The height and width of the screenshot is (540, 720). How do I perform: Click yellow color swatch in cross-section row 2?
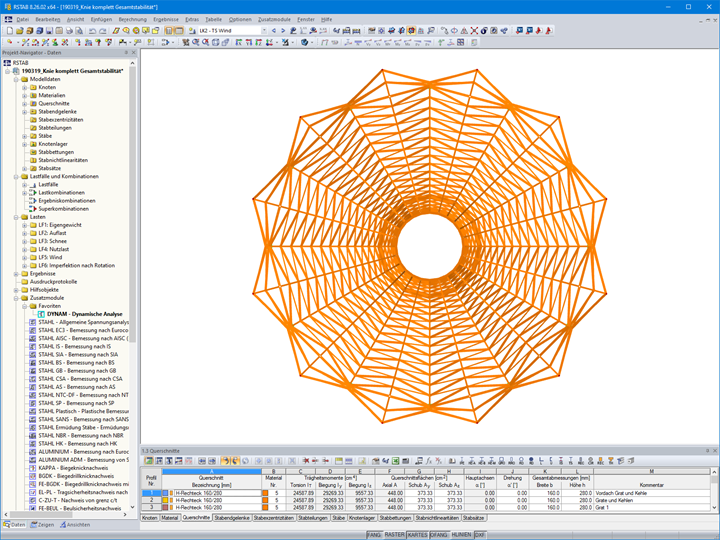[165, 501]
